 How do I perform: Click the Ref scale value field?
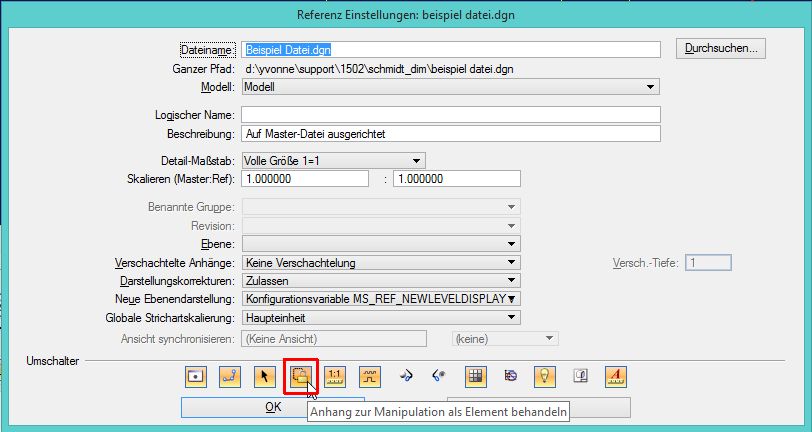pyautogui.click(x=457, y=179)
